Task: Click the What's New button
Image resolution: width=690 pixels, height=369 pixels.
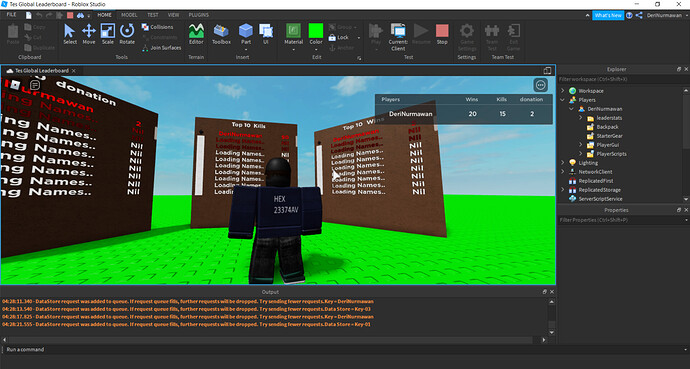Action: click(x=608, y=15)
